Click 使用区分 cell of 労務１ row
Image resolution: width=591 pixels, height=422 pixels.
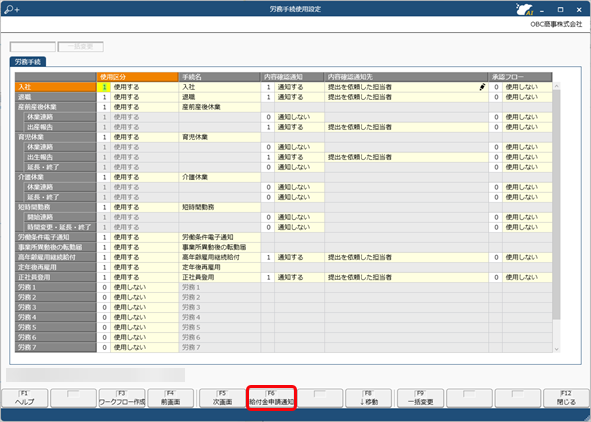click(x=138, y=287)
